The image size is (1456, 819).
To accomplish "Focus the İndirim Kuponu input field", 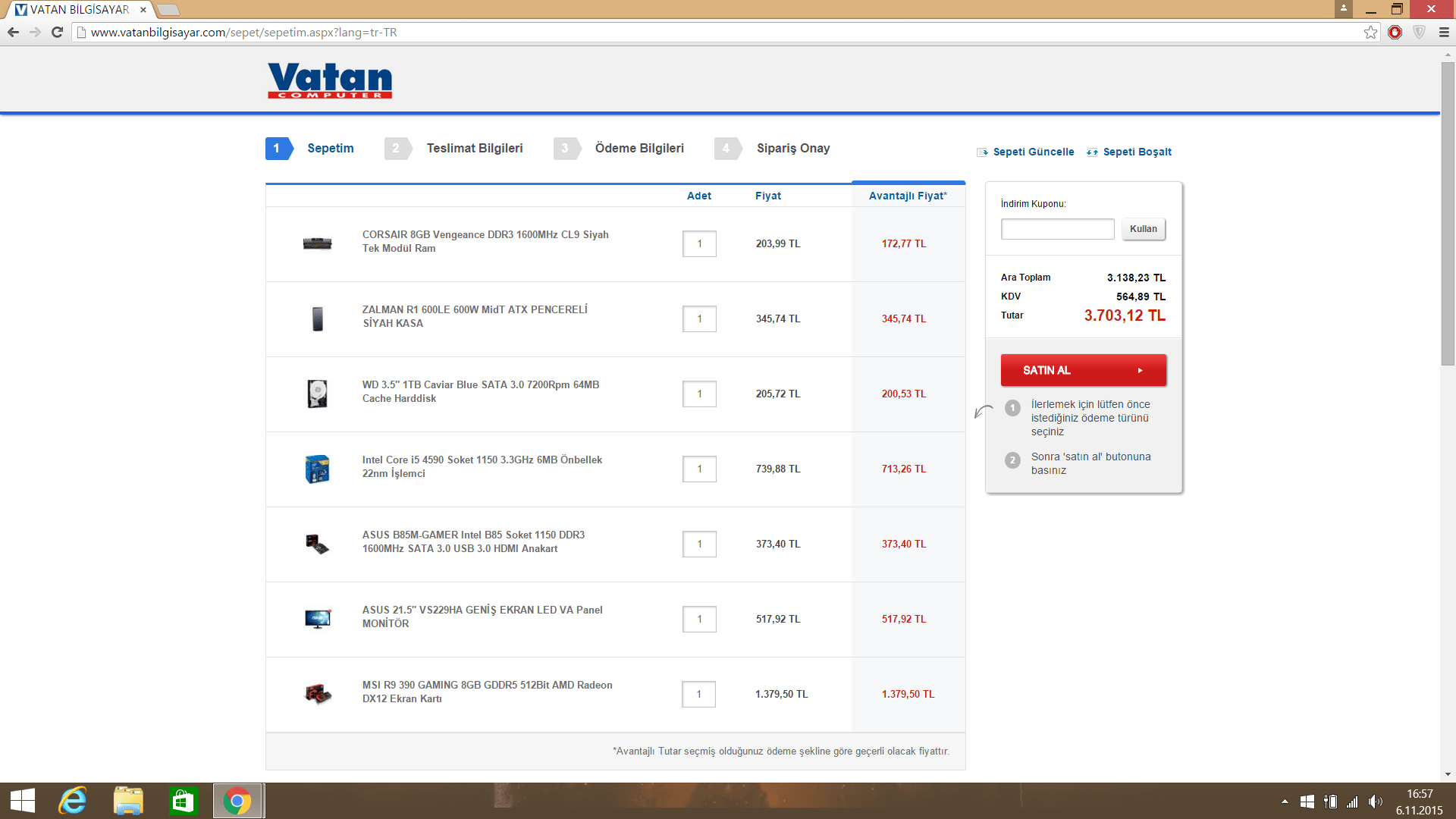I will point(1057,229).
